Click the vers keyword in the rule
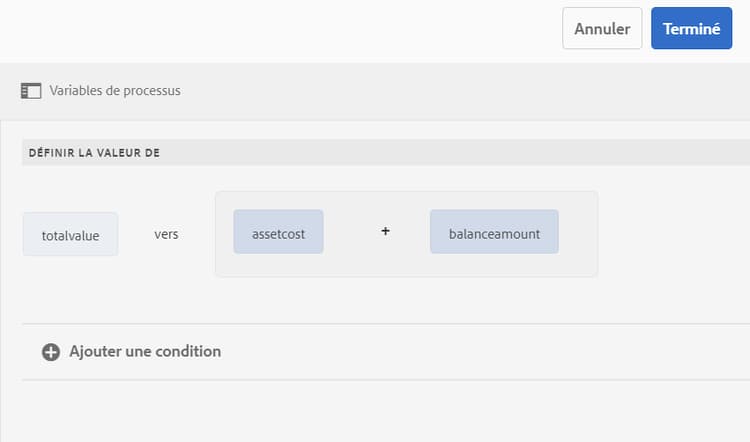Screen dimensions: 750x442 [166, 234]
